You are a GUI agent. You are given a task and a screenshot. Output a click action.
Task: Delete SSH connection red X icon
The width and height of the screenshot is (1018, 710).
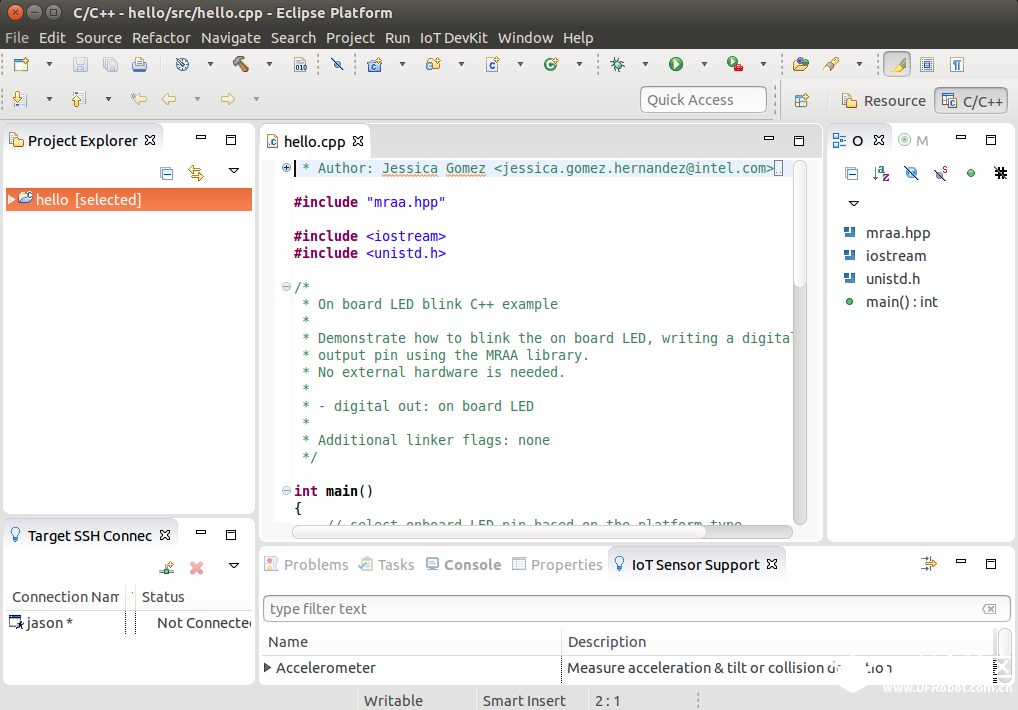pyautogui.click(x=196, y=568)
